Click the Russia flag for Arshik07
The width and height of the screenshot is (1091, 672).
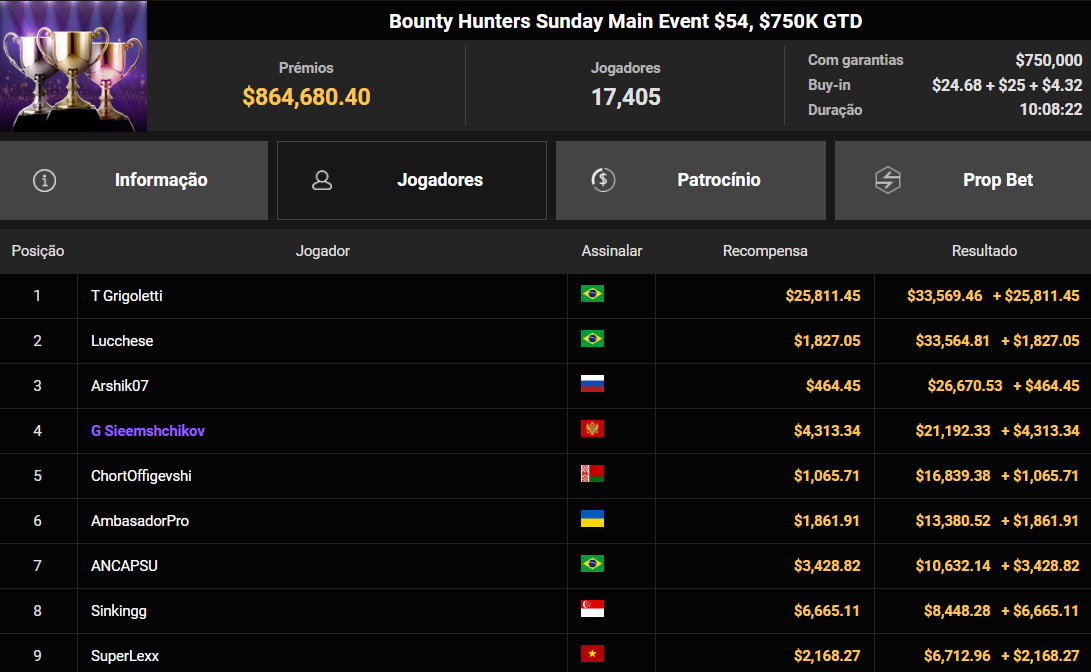592,383
